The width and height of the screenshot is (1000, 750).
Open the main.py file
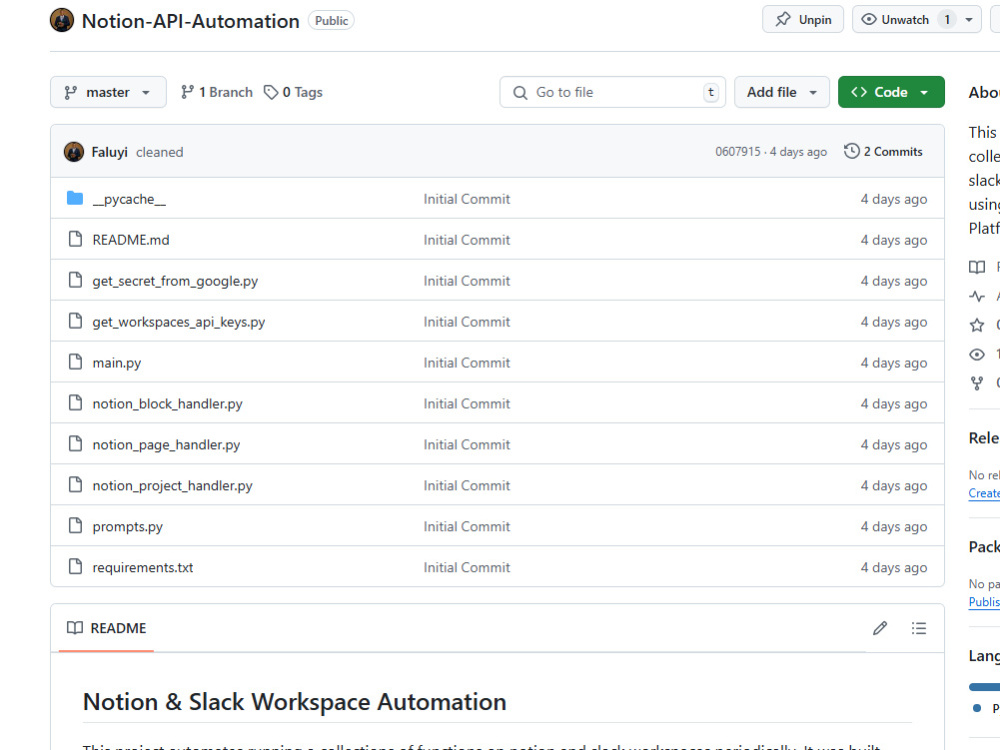coord(117,362)
